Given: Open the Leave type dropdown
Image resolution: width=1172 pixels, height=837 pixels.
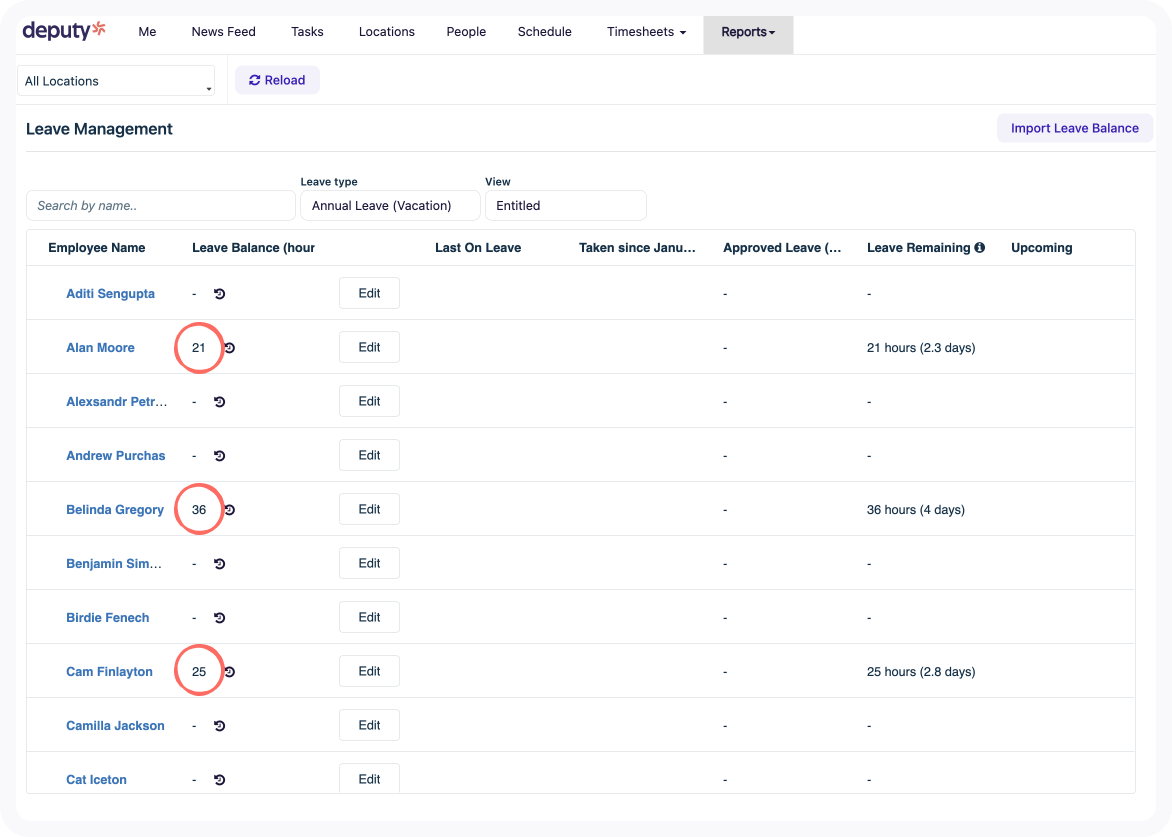Looking at the screenshot, I should point(390,206).
